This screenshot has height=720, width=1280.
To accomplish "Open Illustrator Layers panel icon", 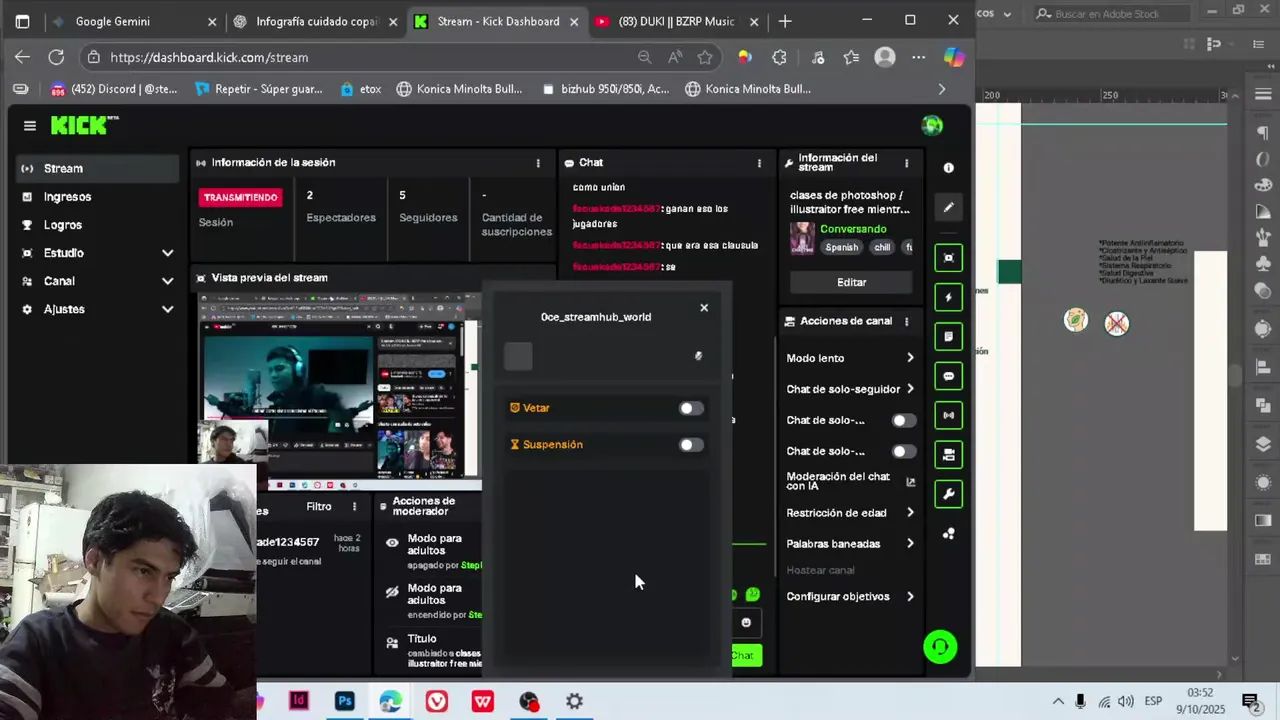I will click(1262, 444).
